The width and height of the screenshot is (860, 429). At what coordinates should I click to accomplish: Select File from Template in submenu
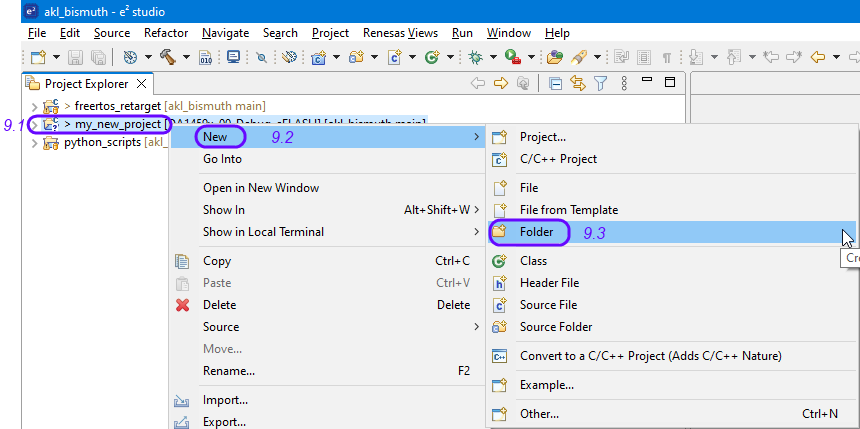671,210
